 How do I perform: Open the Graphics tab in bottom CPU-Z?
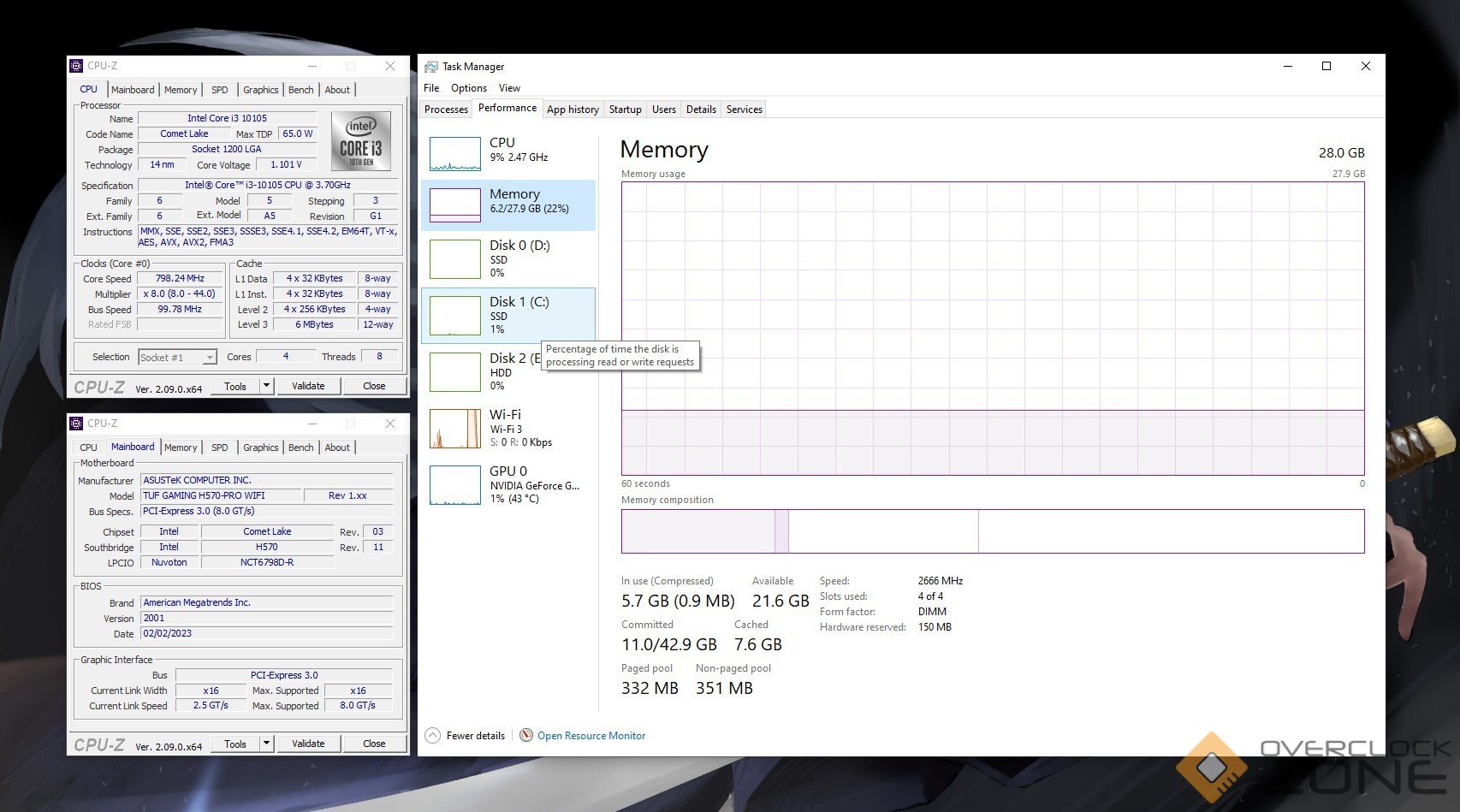[x=260, y=447]
